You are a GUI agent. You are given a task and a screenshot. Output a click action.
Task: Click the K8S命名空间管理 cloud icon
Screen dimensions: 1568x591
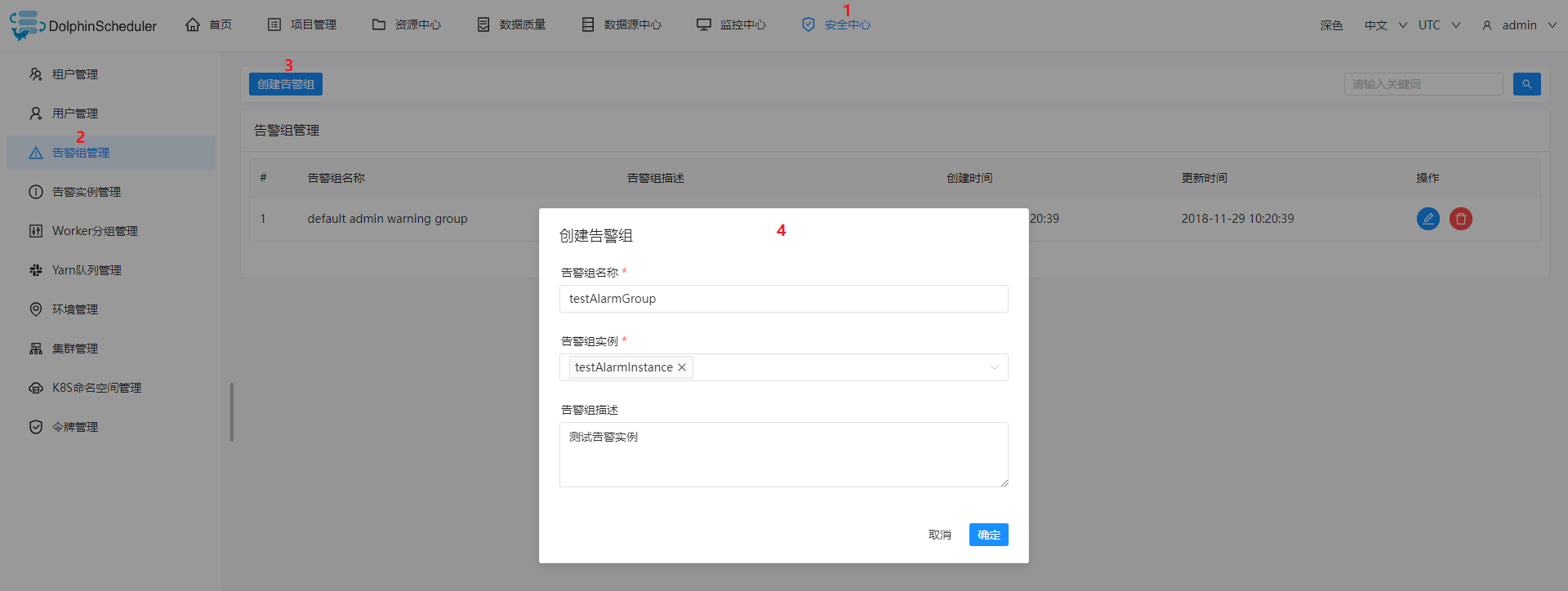pyautogui.click(x=36, y=388)
